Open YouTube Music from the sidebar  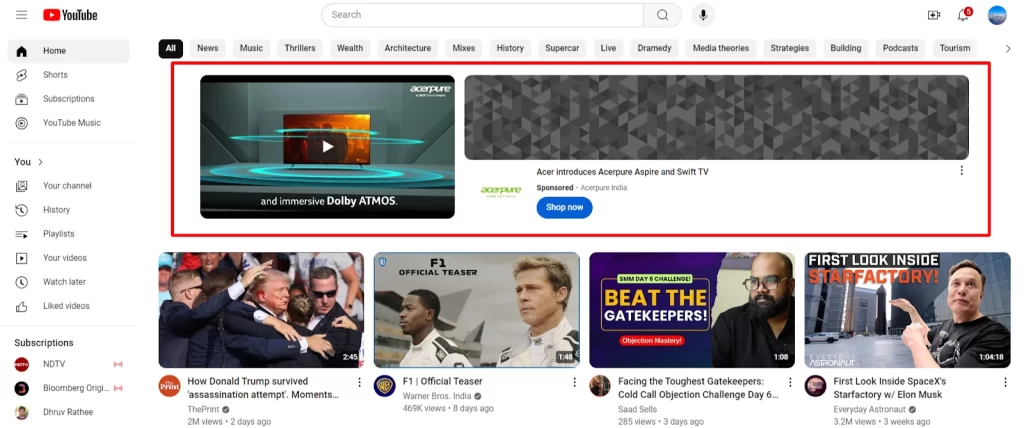[x=69, y=123]
